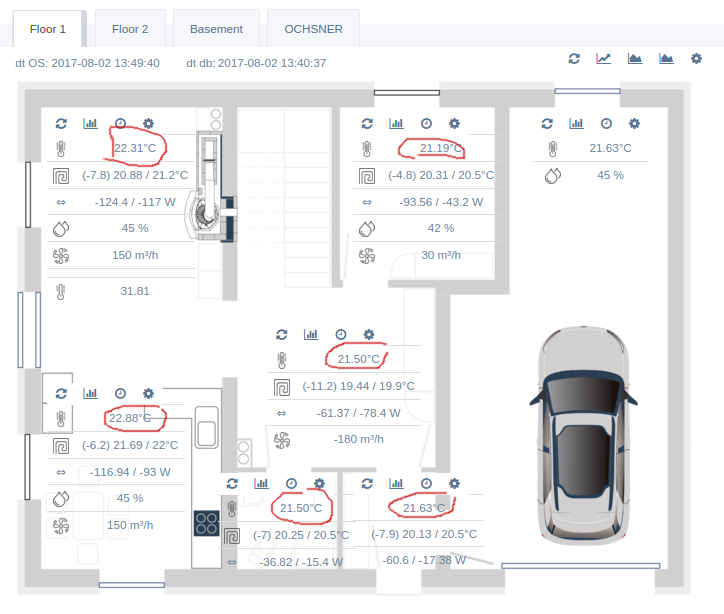Open bar chart for the 22.31°C room
The image size is (724, 614).
pyautogui.click(x=90, y=124)
